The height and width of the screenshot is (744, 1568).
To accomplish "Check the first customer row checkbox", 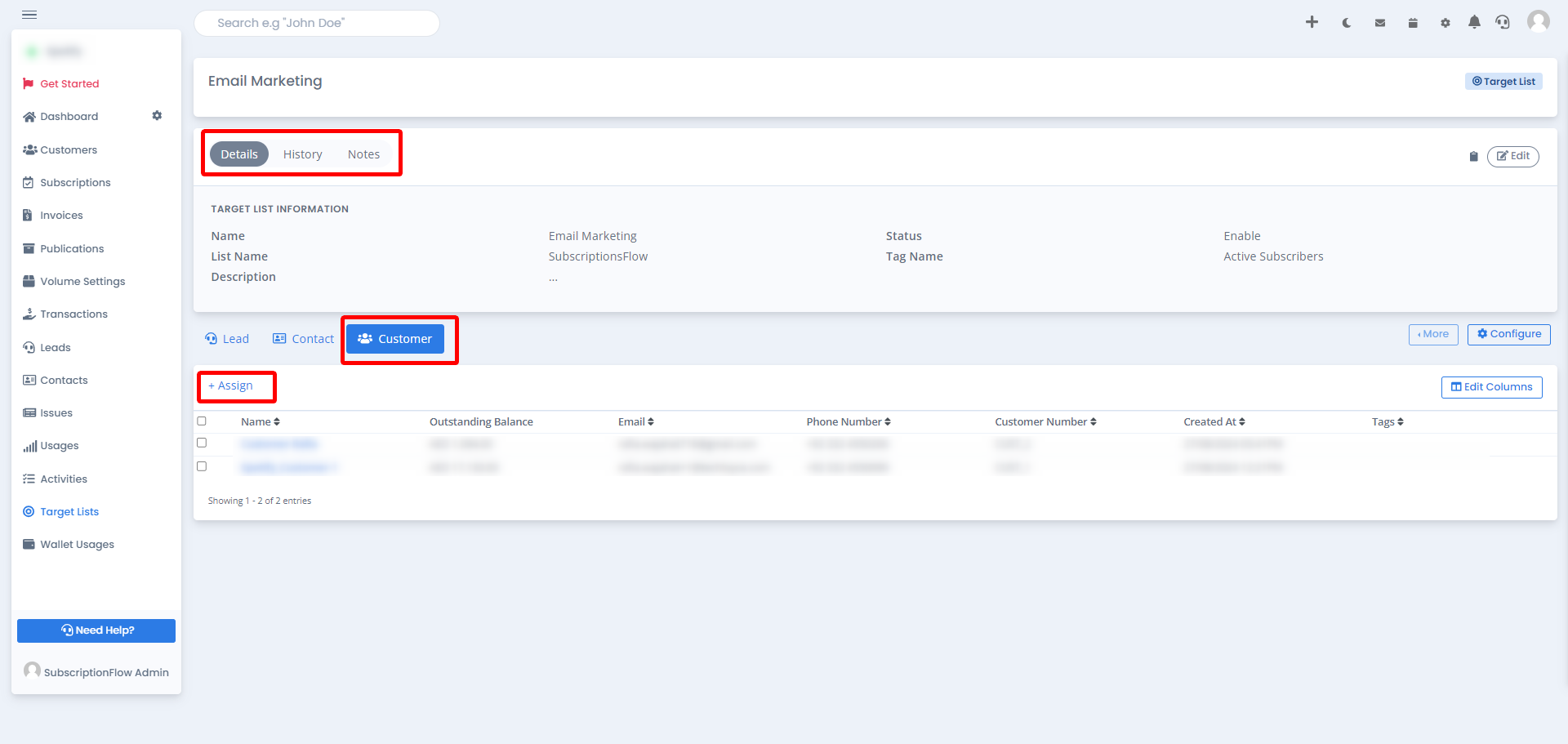I will pyautogui.click(x=202, y=443).
